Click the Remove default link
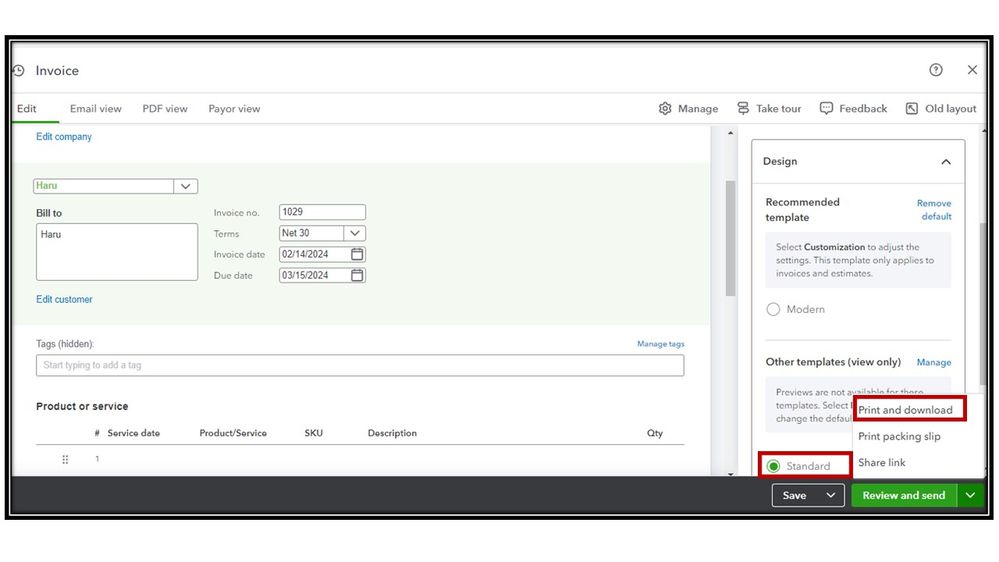Image resolution: width=999 pixels, height=562 pixels. (x=934, y=210)
